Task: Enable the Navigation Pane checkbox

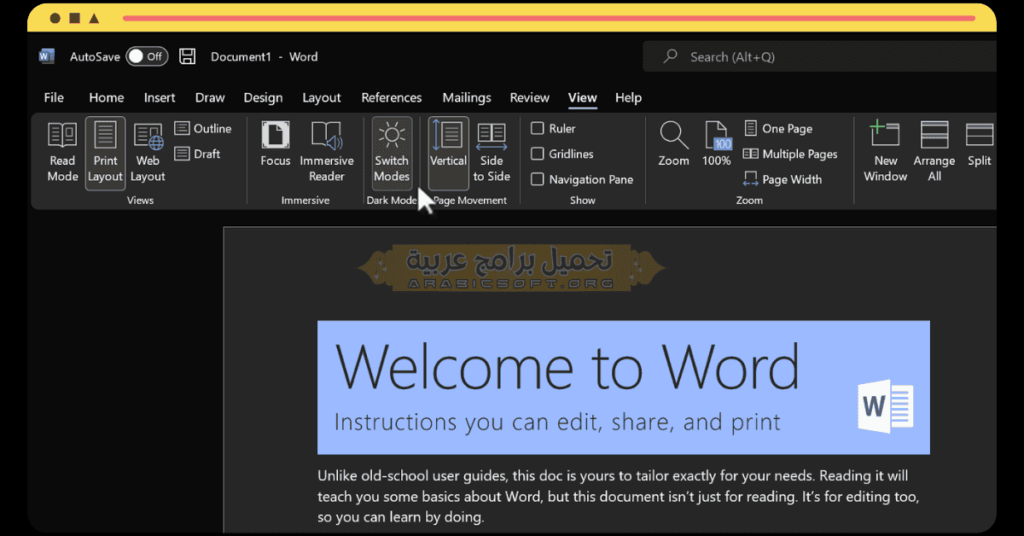Action: (x=537, y=179)
